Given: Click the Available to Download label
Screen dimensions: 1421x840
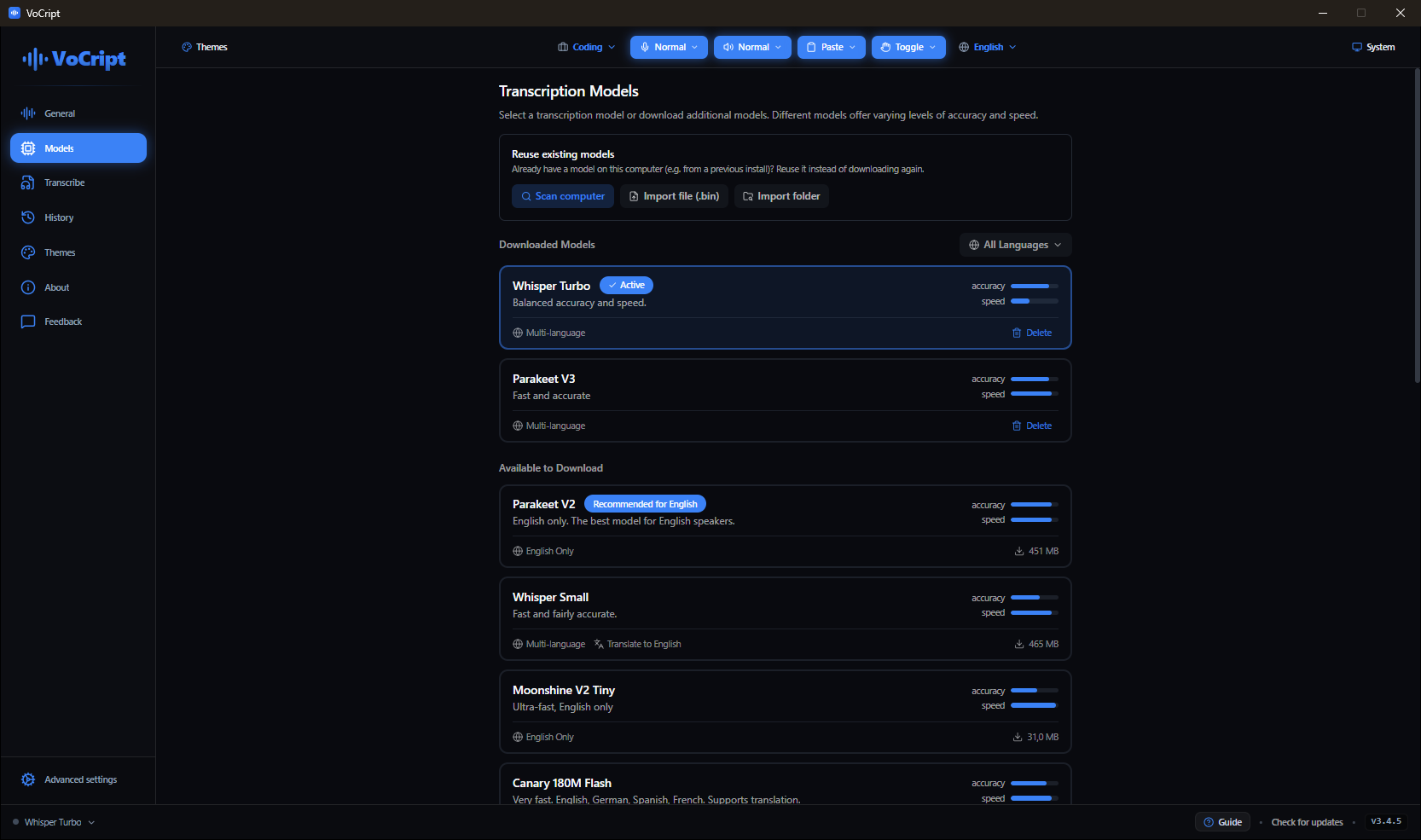Looking at the screenshot, I should [551, 468].
